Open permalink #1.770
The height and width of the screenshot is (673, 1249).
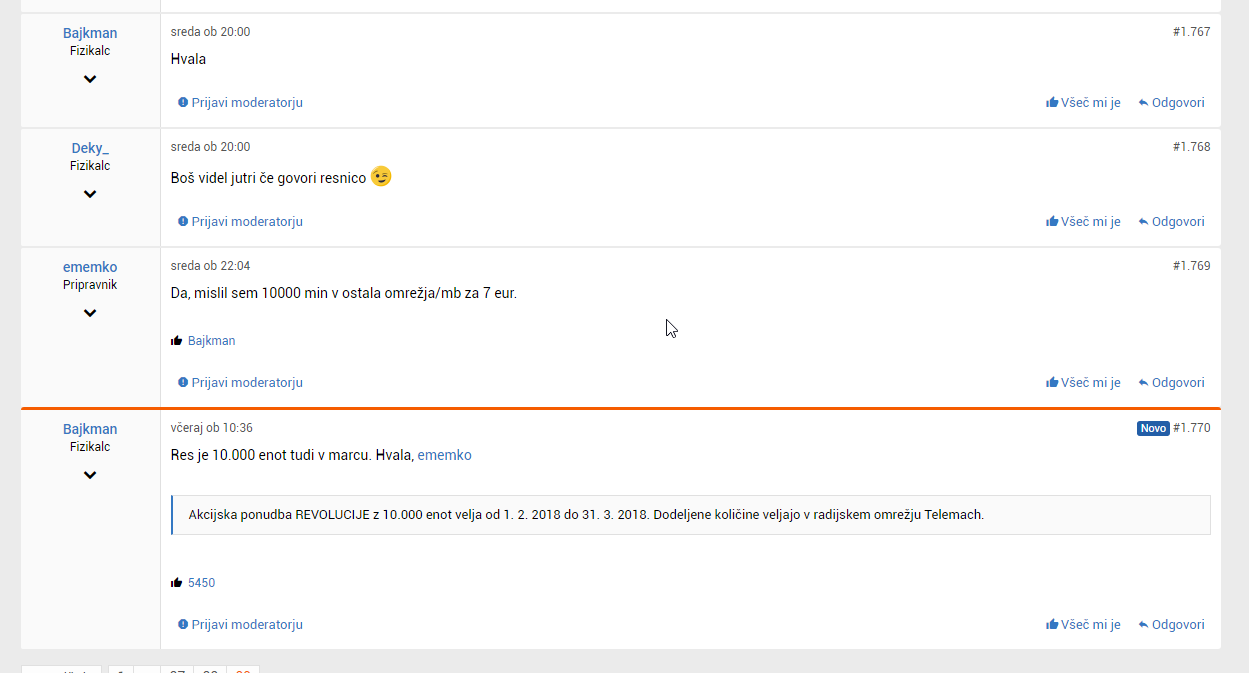tap(1192, 428)
